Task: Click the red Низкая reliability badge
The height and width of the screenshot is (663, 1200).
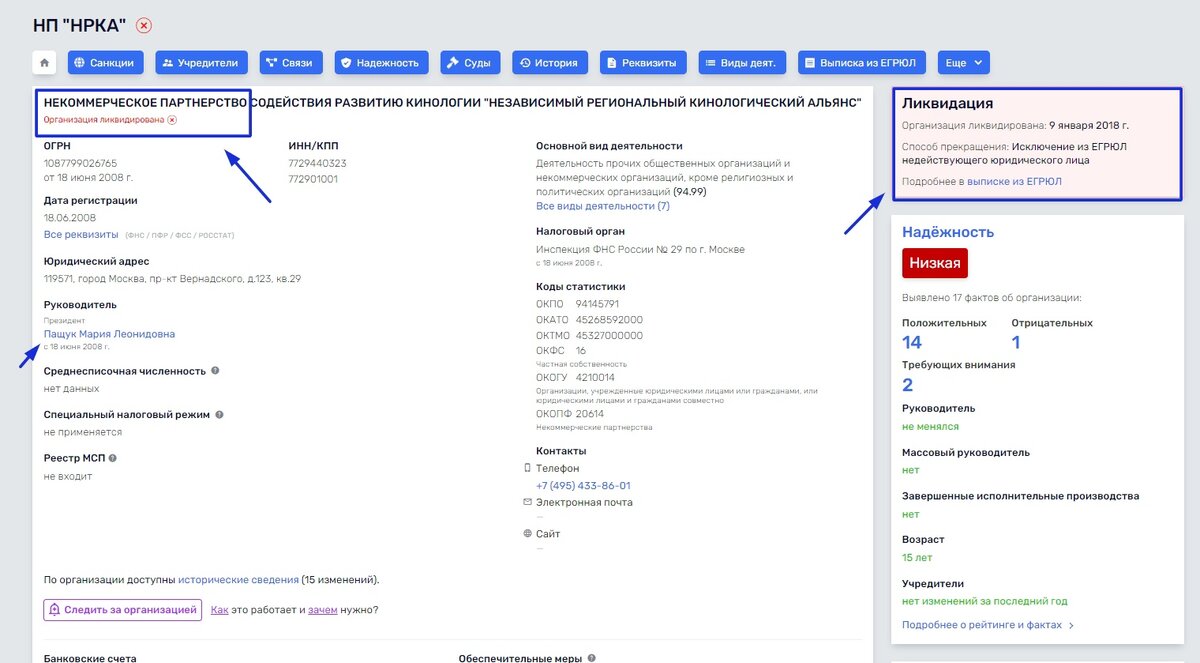Action: click(935, 263)
